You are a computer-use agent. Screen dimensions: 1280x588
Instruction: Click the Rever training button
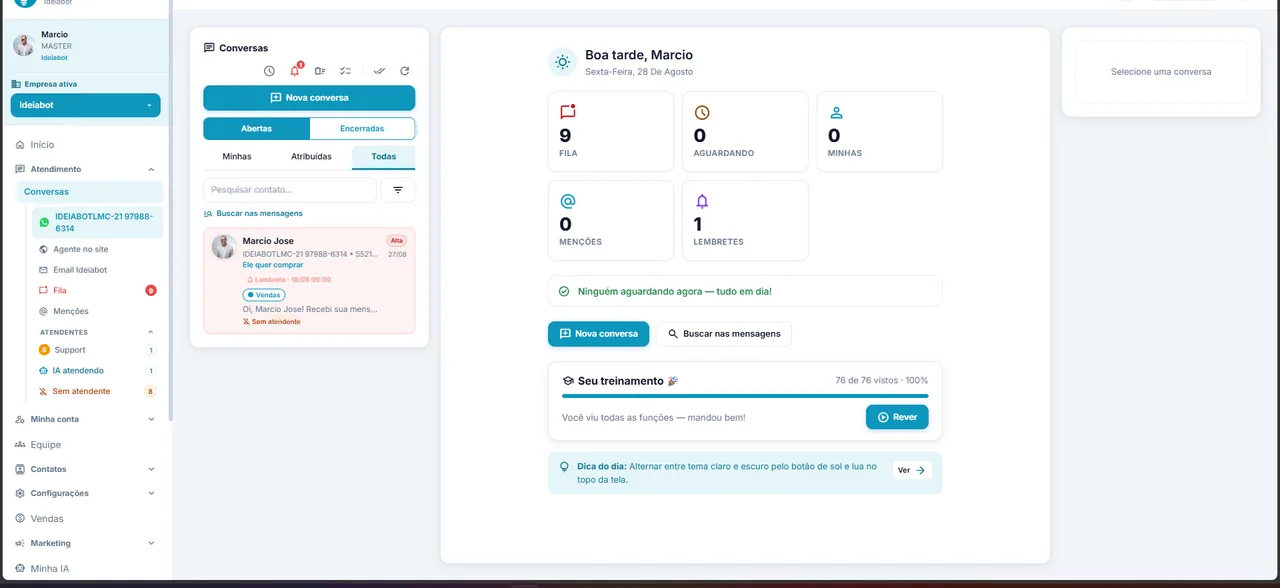897,417
